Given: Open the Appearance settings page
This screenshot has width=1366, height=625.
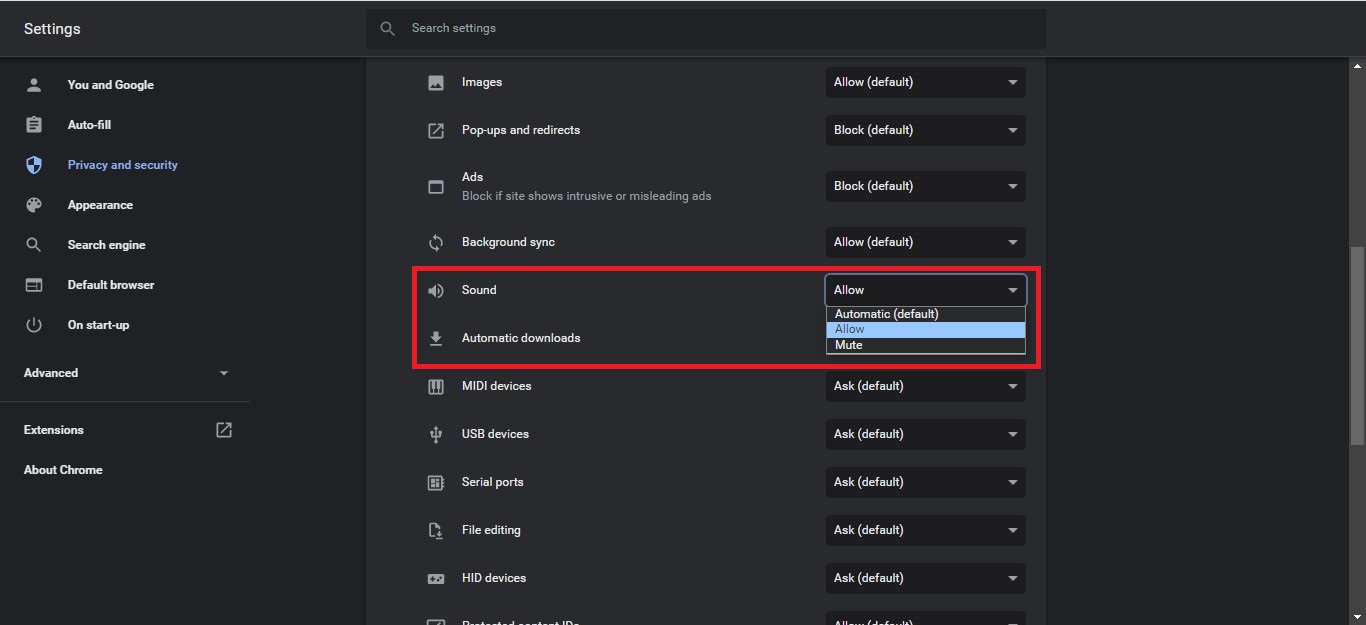Looking at the screenshot, I should (x=100, y=205).
